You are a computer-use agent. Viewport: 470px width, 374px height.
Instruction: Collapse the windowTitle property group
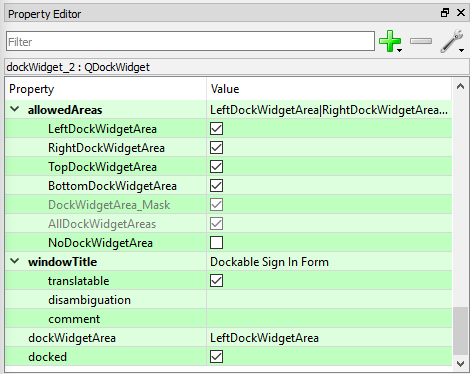(x=15, y=261)
